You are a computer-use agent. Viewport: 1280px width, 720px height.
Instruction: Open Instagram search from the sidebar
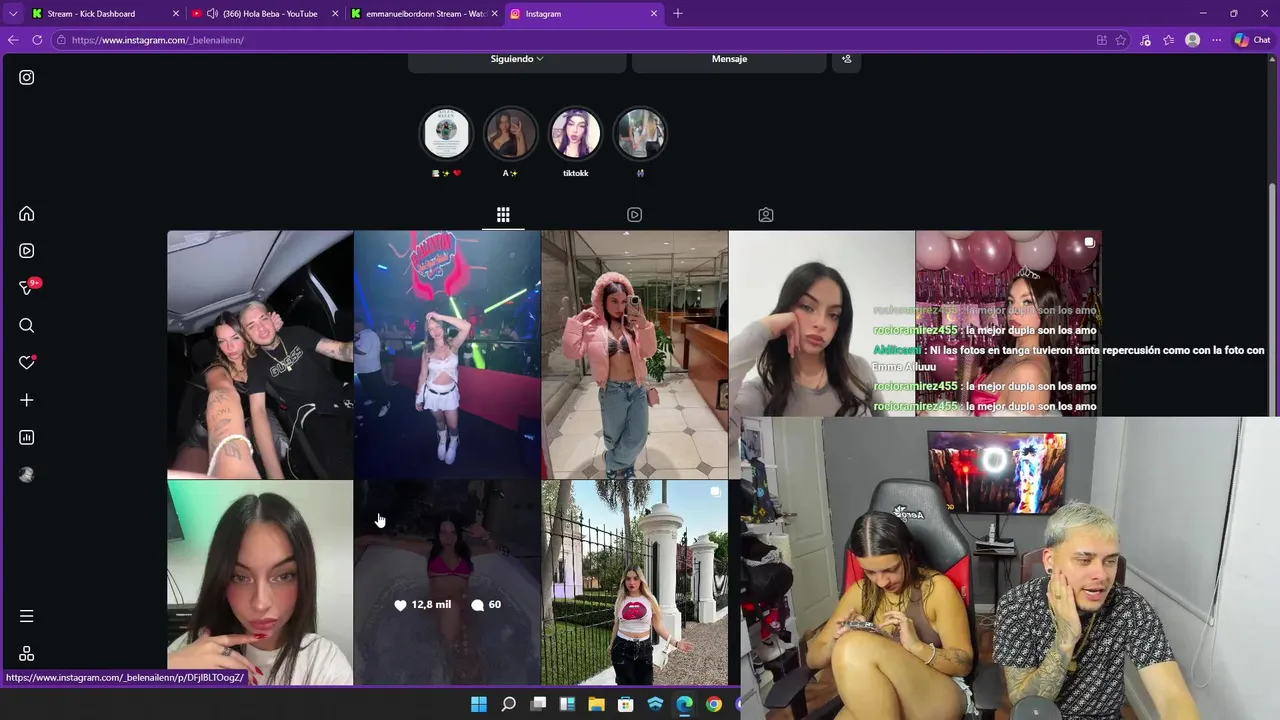point(27,325)
